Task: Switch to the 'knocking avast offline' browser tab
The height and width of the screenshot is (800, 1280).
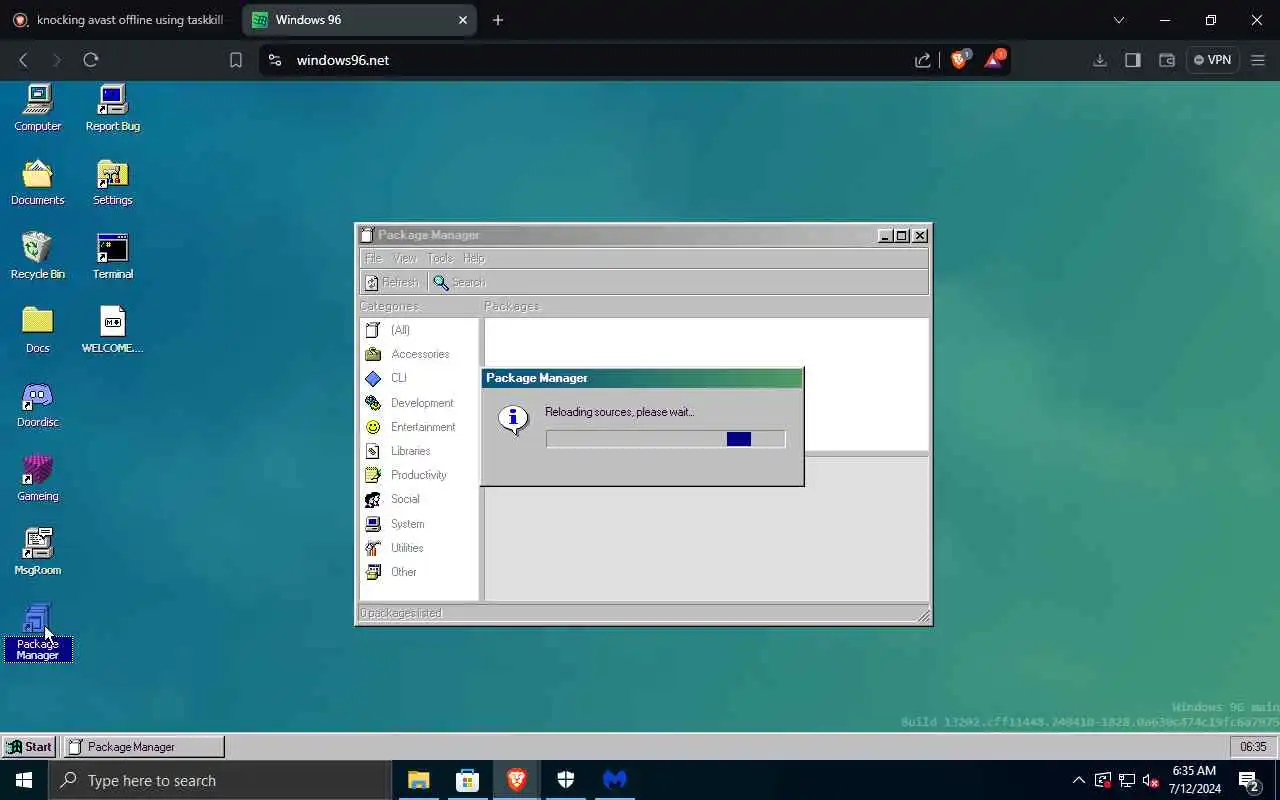Action: (120, 20)
